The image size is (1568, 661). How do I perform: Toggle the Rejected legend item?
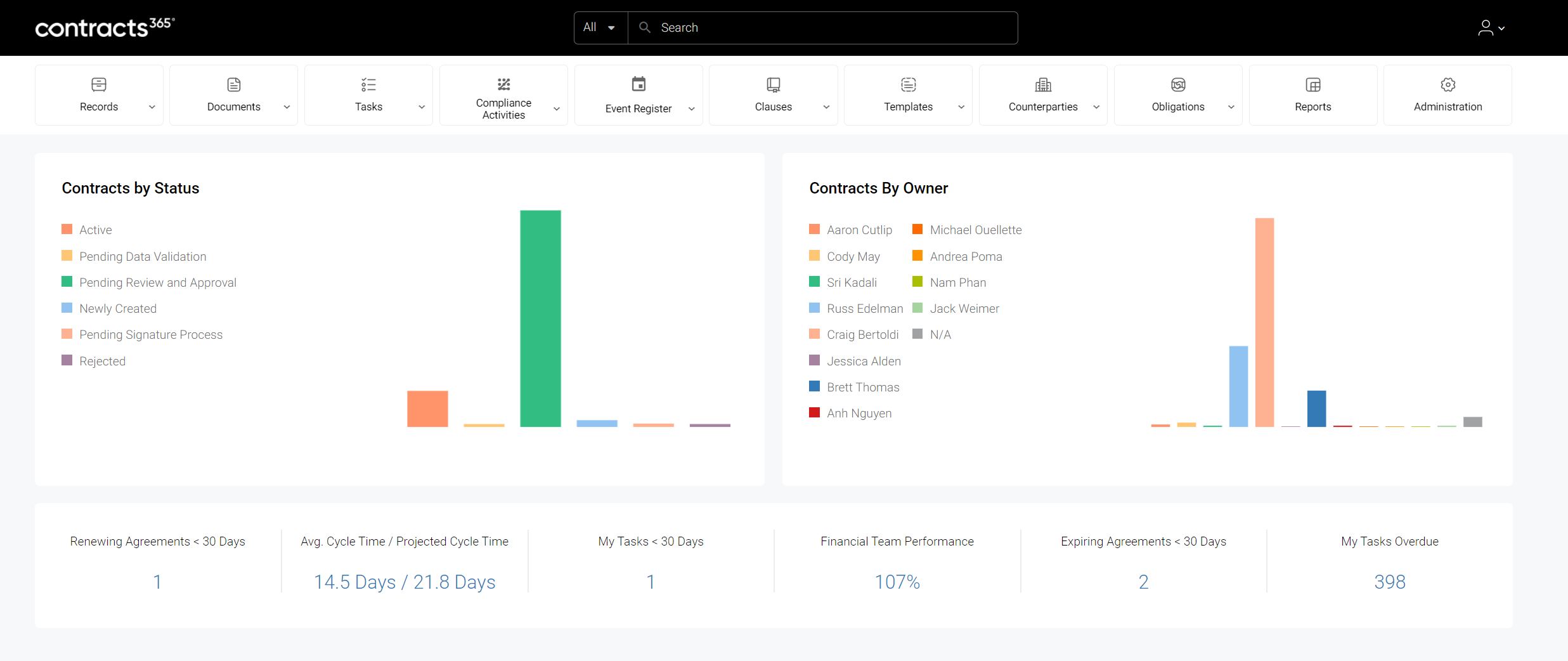tap(102, 360)
